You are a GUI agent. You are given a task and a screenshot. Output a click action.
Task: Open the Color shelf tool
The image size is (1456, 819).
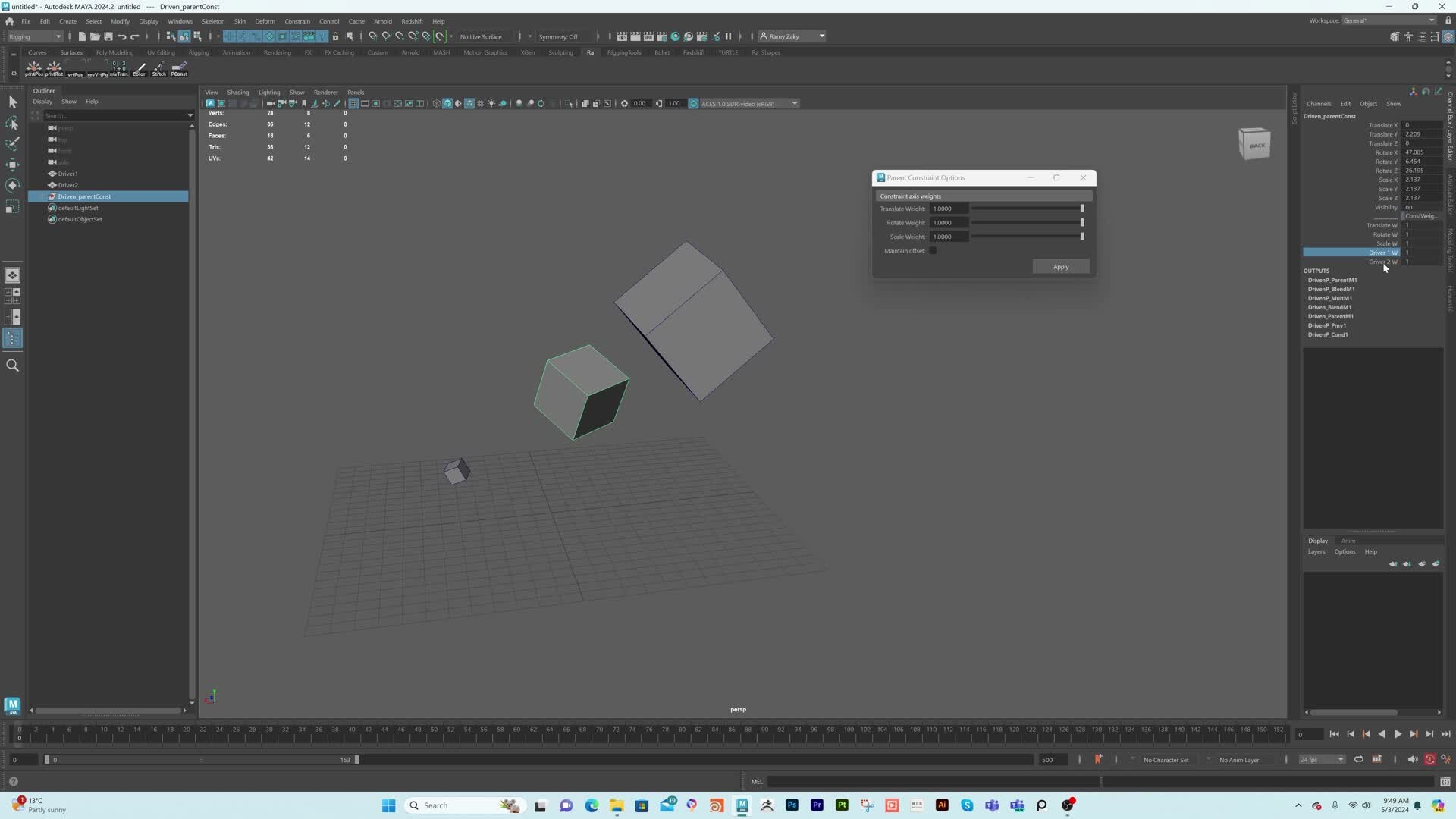pyautogui.click(x=139, y=68)
